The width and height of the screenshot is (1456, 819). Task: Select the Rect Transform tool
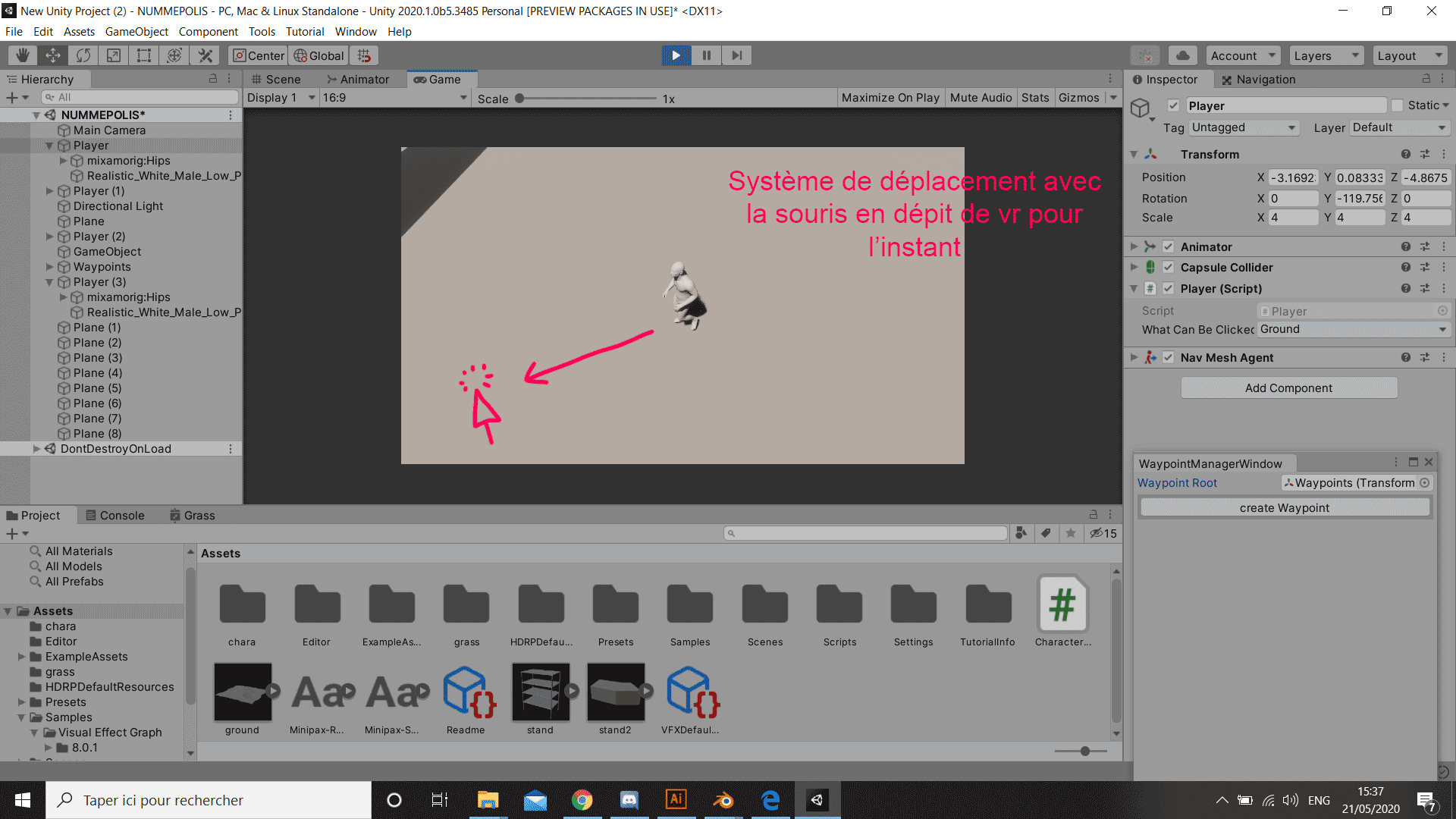[144, 55]
